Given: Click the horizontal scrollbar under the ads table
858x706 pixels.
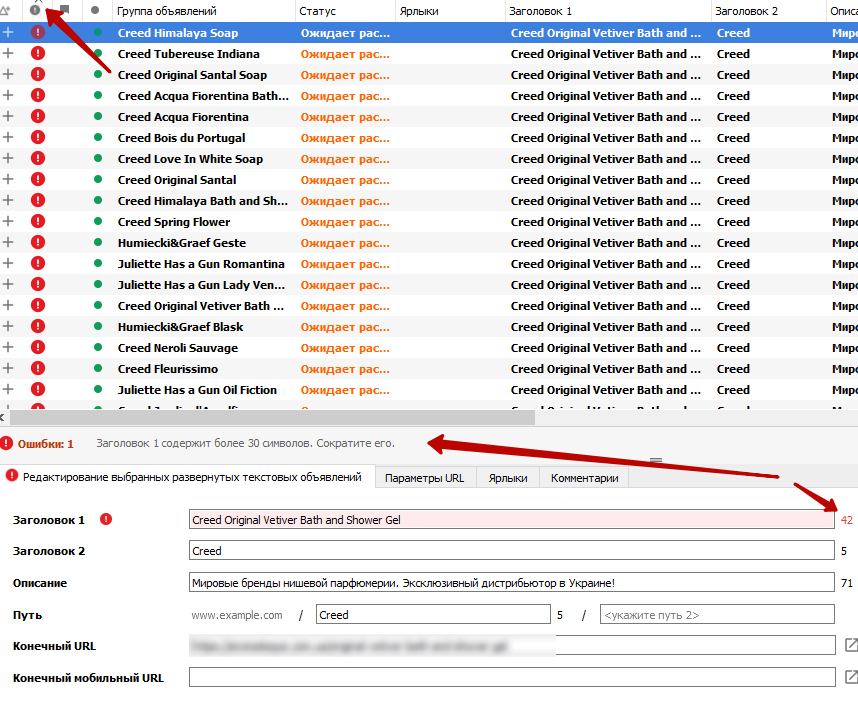Looking at the screenshot, I should pyautogui.click(x=272, y=418).
